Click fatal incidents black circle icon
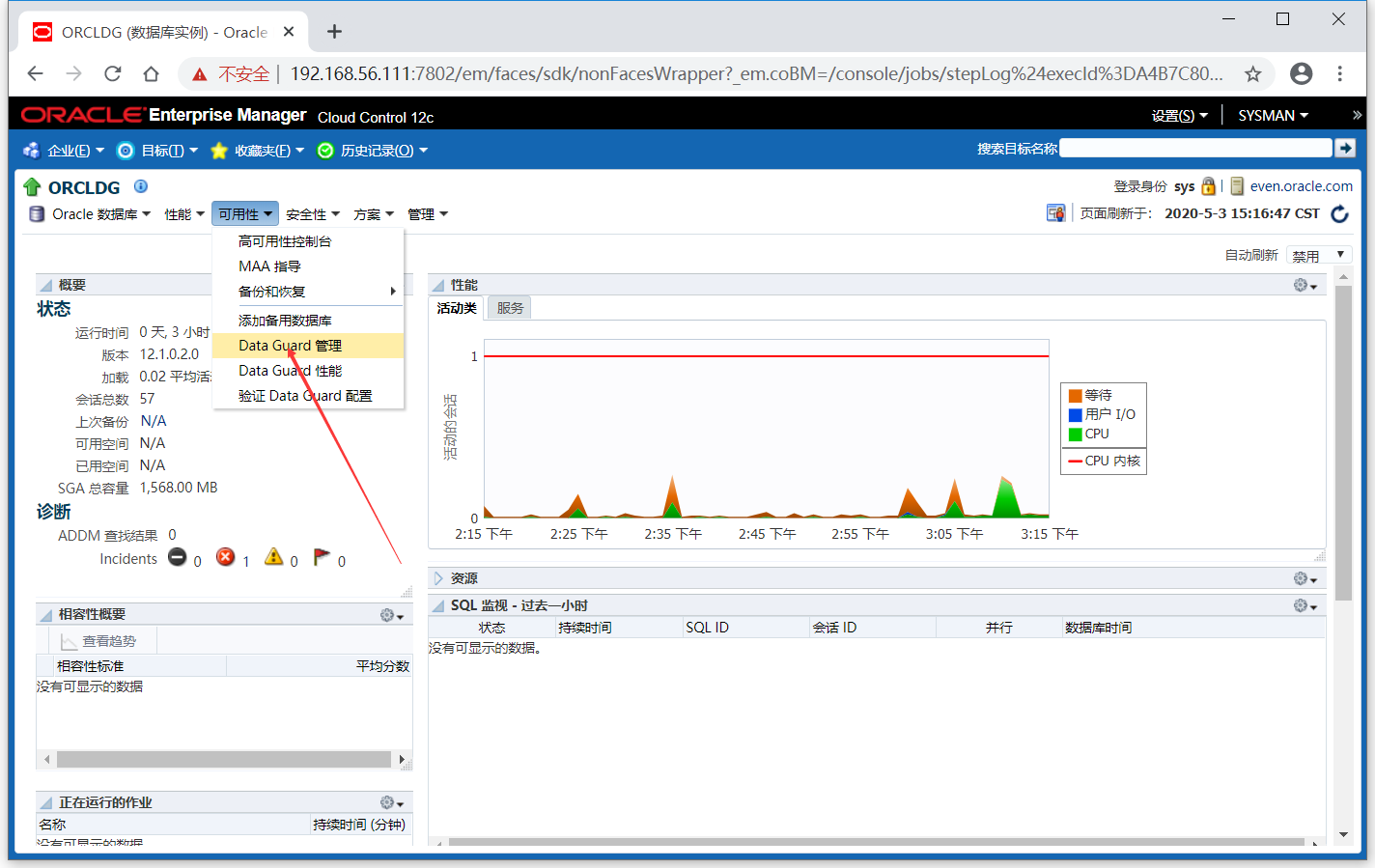The height and width of the screenshot is (868, 1375). point(177,557)
